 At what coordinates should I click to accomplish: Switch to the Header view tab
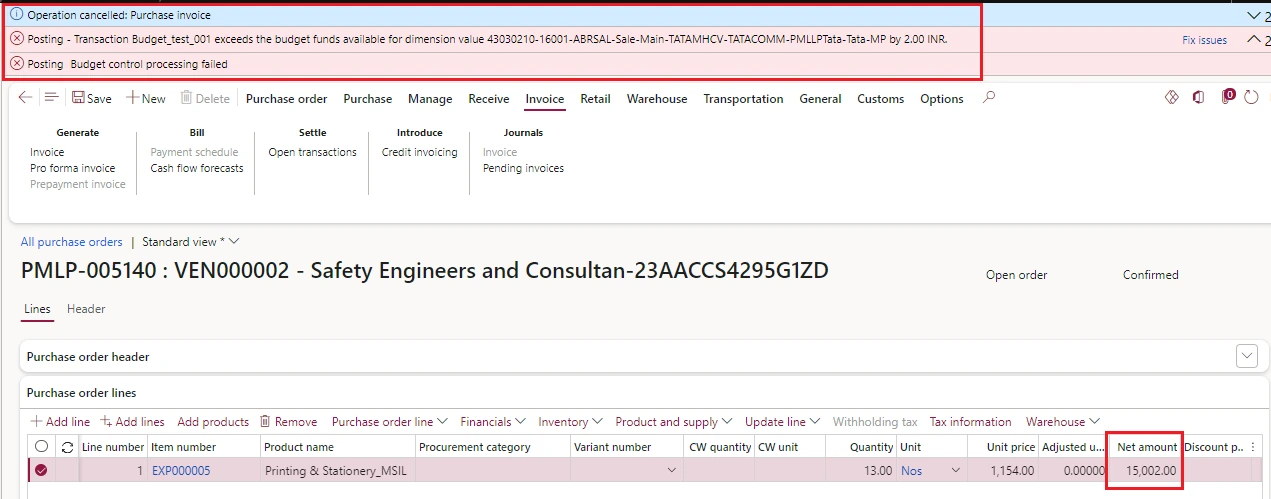tap(86, 310)
